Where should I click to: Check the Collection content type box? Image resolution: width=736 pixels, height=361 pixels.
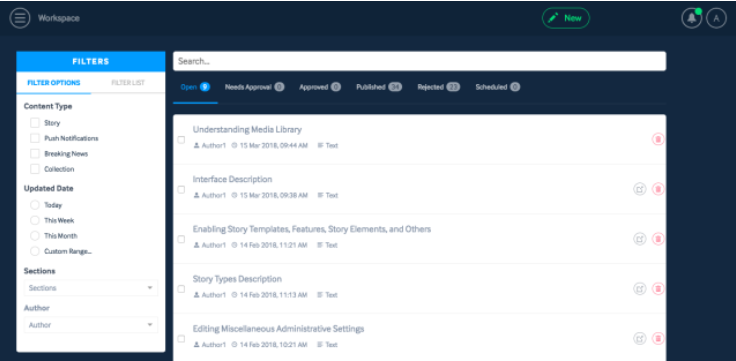(35, 169)
